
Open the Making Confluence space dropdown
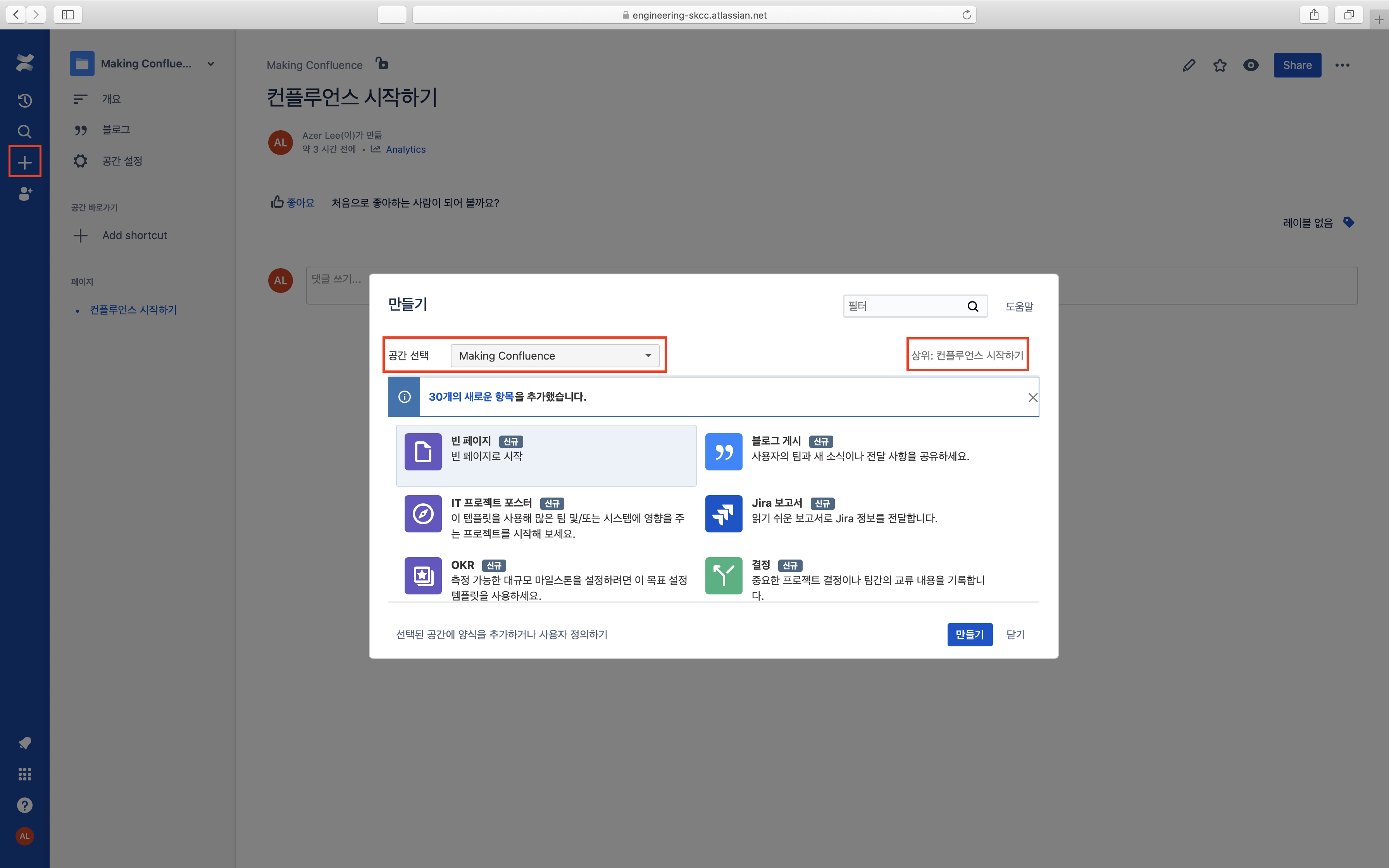(x=555, y=356)
